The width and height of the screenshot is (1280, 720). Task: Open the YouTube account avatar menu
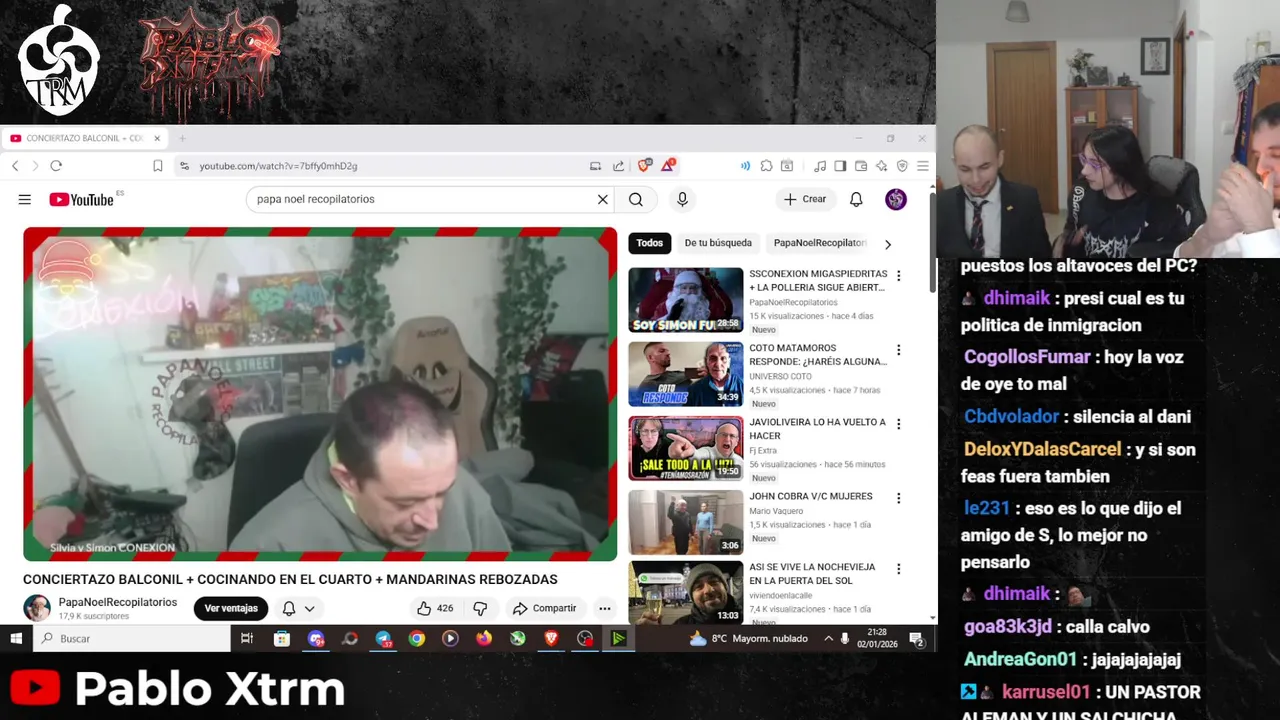[x=896, y=199]
